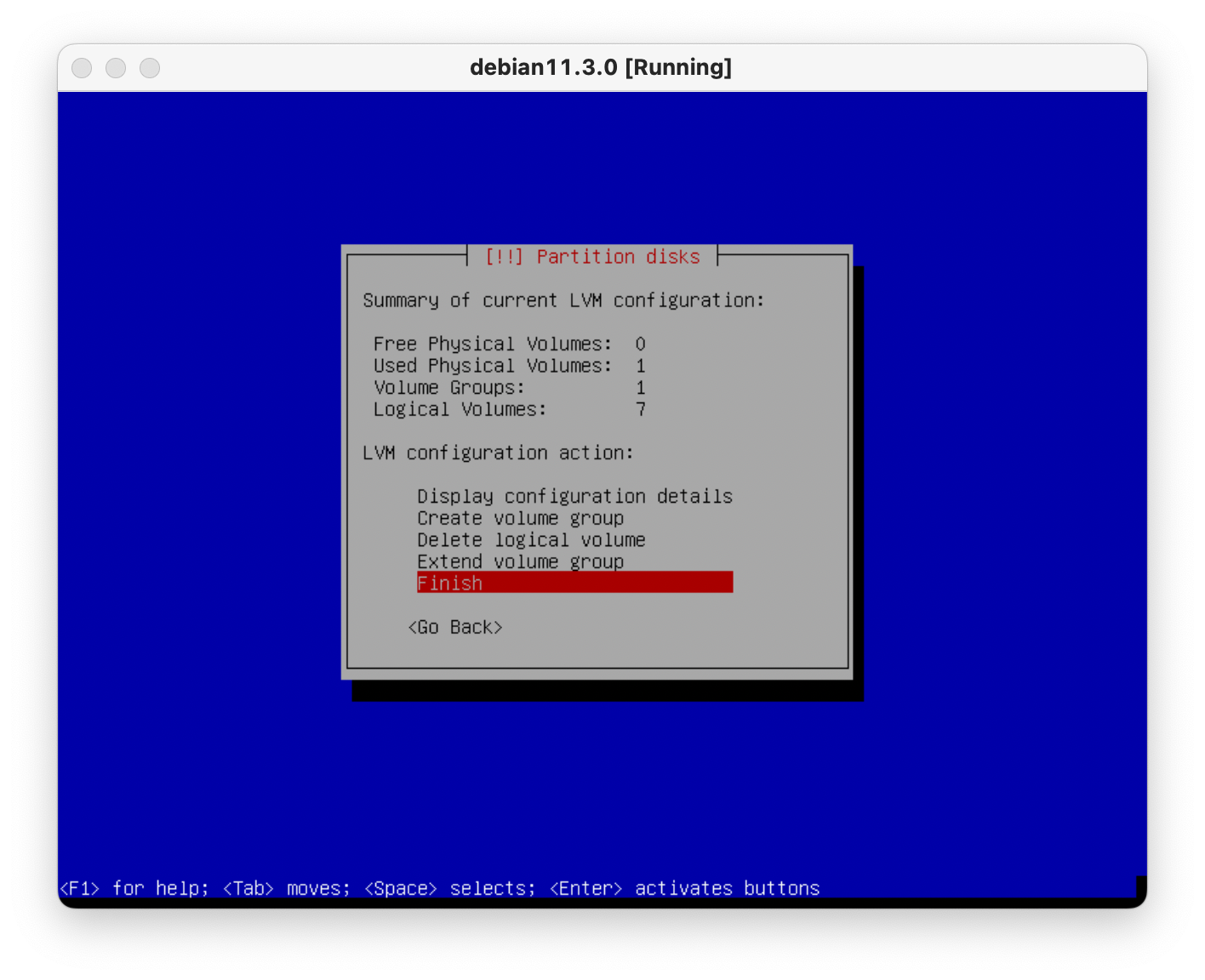Click the debian11.3.0 [Running] title bar
Screen dimensions: 1205x980
tap(601, 68)
